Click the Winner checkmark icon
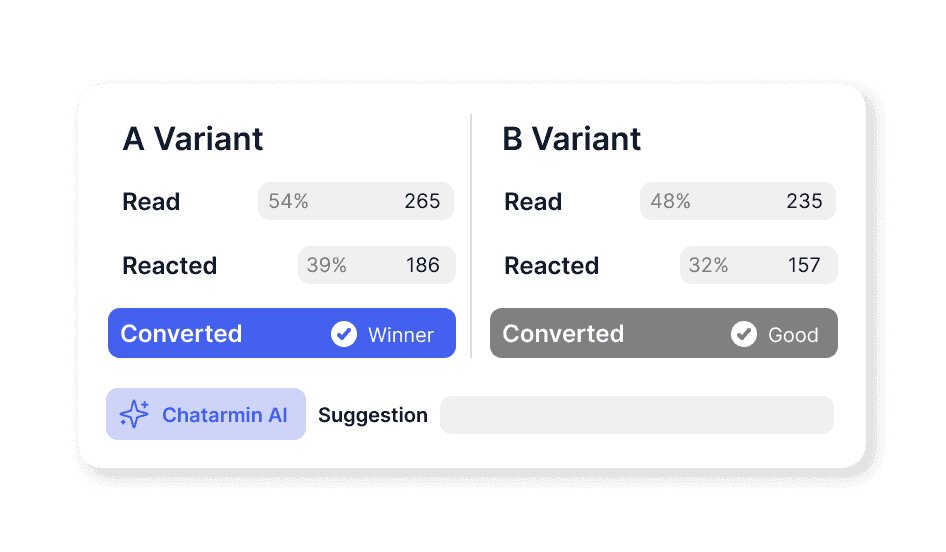This screenshot has height=552, width=946. pos(344,334)
